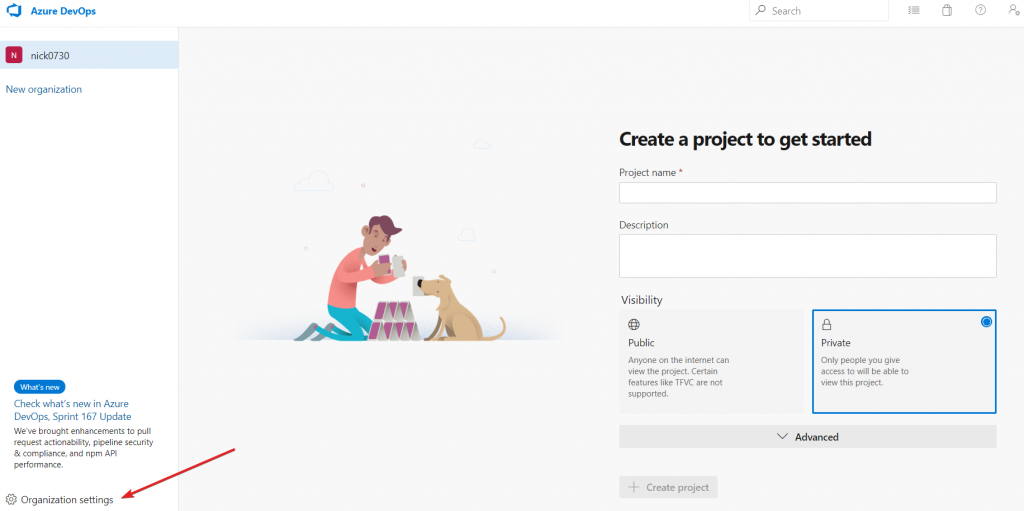Click the Private lock icon
The width and height of the screenshot is (1024, 511).
pos(826,324)
